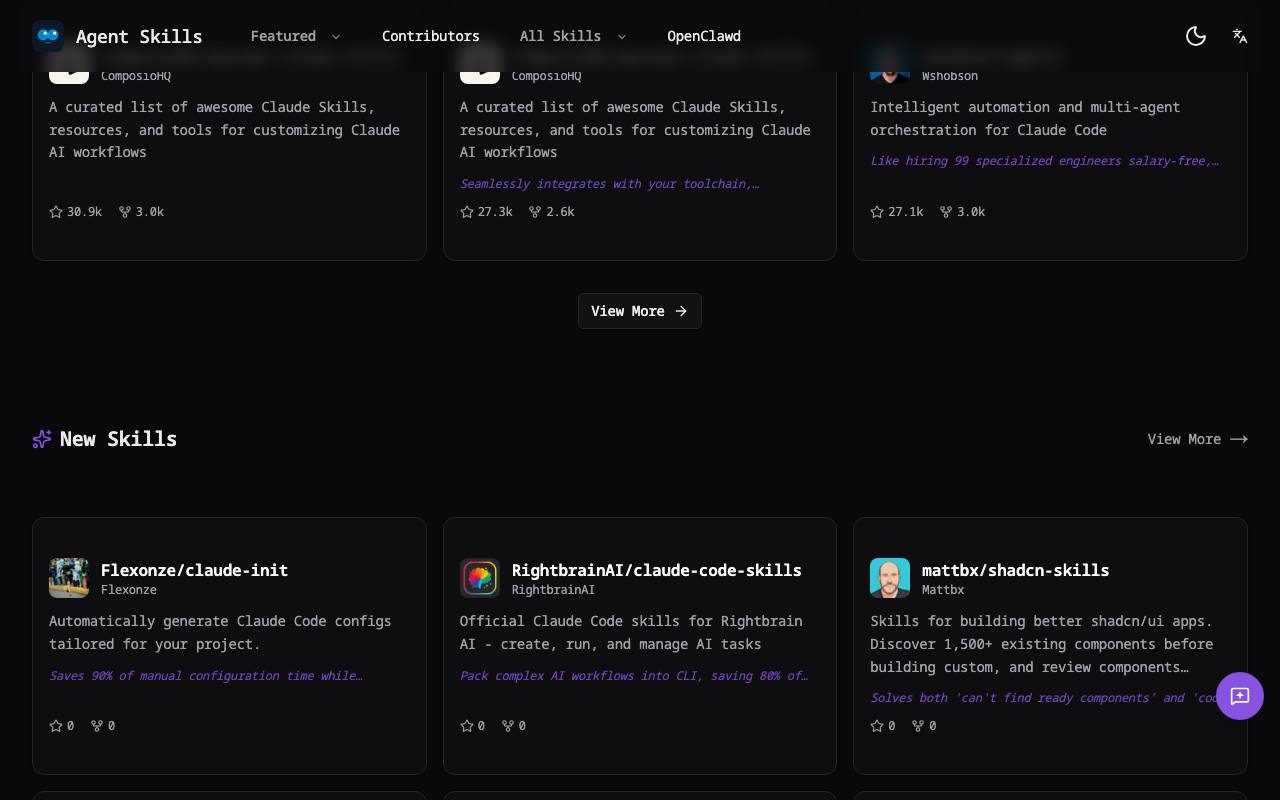Open the mattbx/shadcn-skills title
The height and width of the screenshot is (800, 1280).
point(1016,570)
